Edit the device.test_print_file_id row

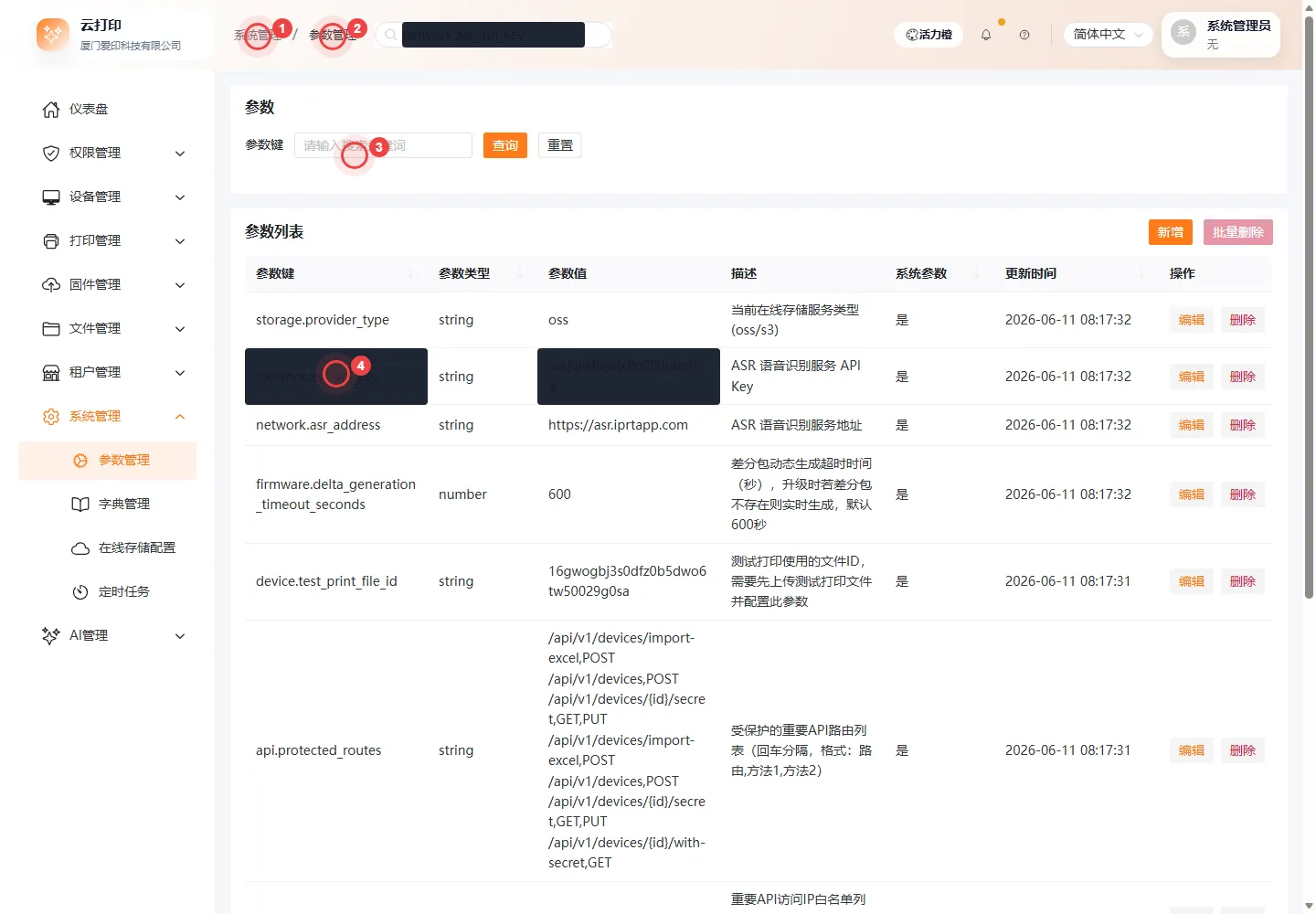point(1192,581)
